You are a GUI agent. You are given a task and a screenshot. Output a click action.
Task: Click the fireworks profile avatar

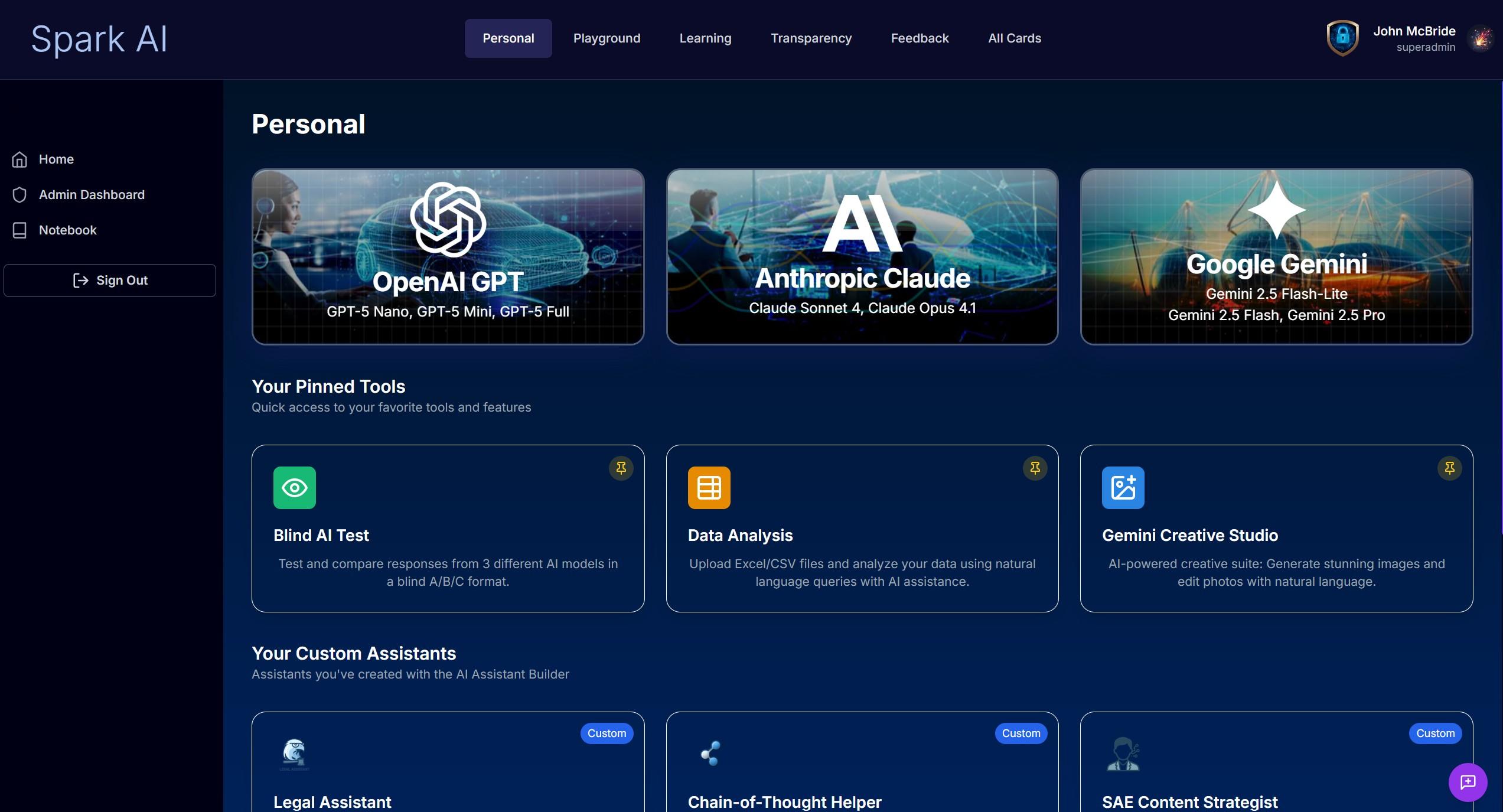pos(1481,39)
